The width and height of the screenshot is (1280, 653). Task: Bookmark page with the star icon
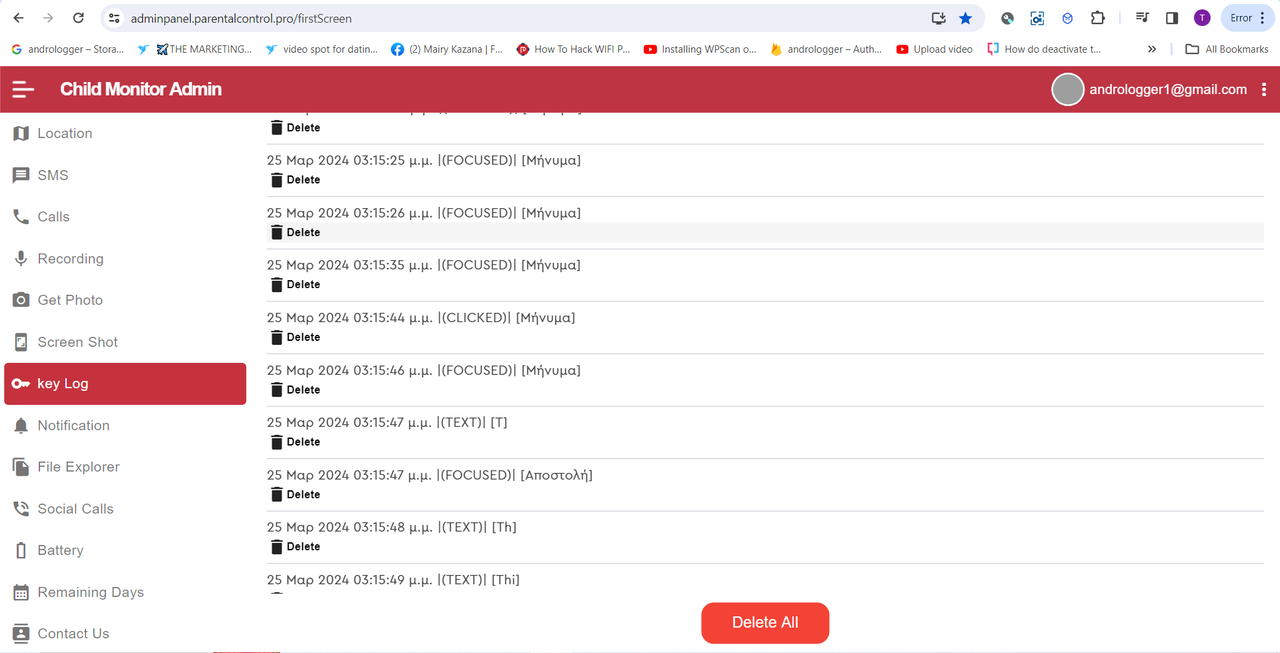click(965, 18)
